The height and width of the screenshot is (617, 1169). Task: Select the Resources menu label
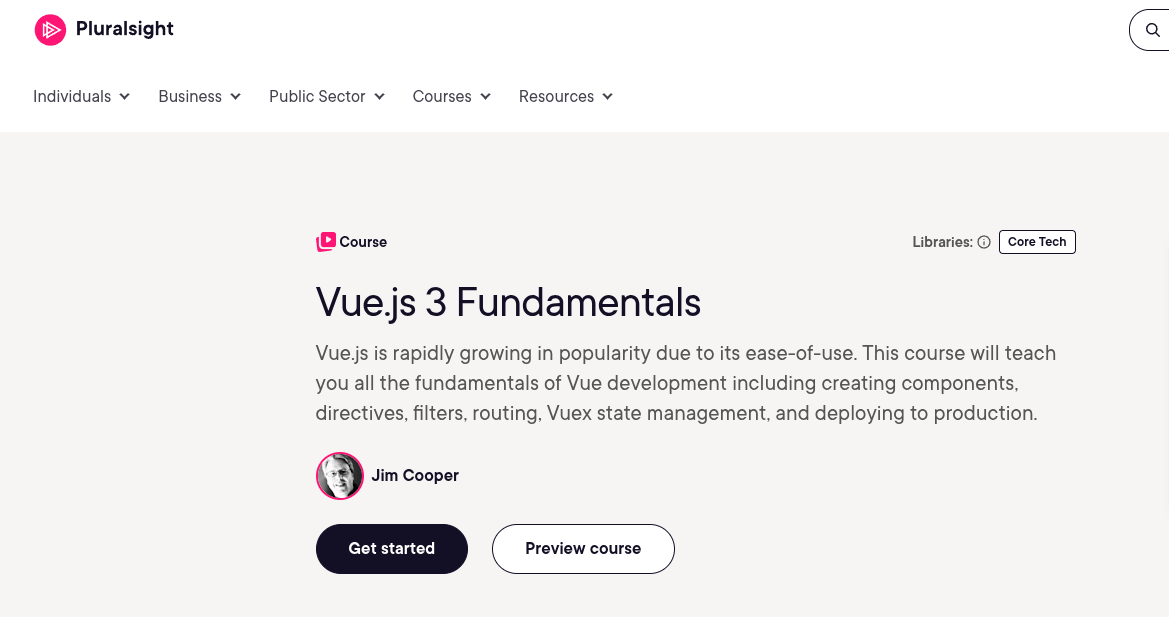click(x=556, y=97)
